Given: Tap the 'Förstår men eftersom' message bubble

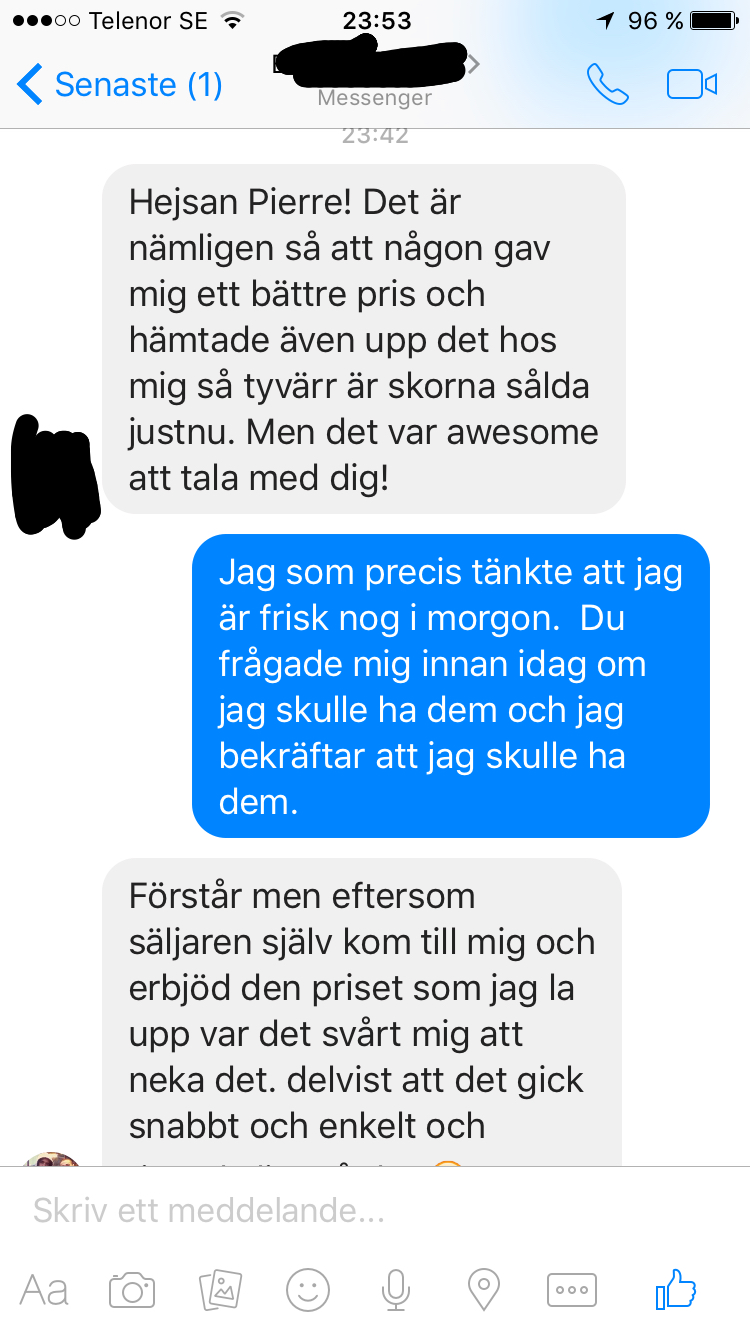Looking at the screenshot, I should tap(362, 1012).
